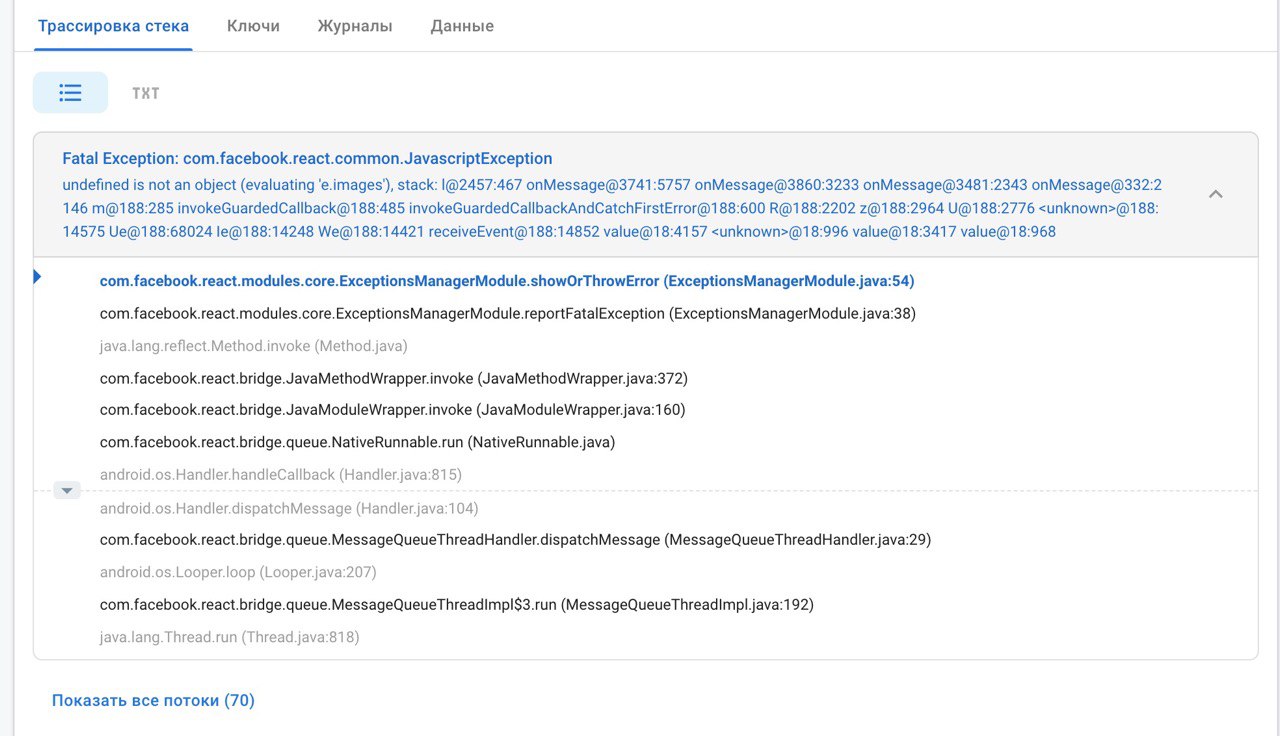This screenshot has width=1280, height=736.
Task: Select the ExceptionsManagerModule.showOrThrowError frame
Action: click(507, 281)
